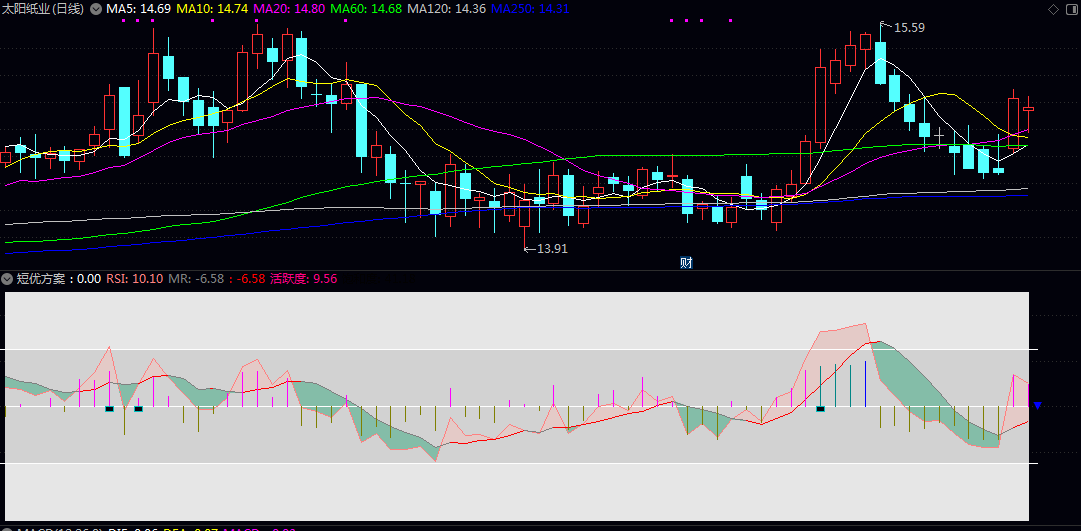
Task: Click the RSI value label
Action: coord(134,279)
